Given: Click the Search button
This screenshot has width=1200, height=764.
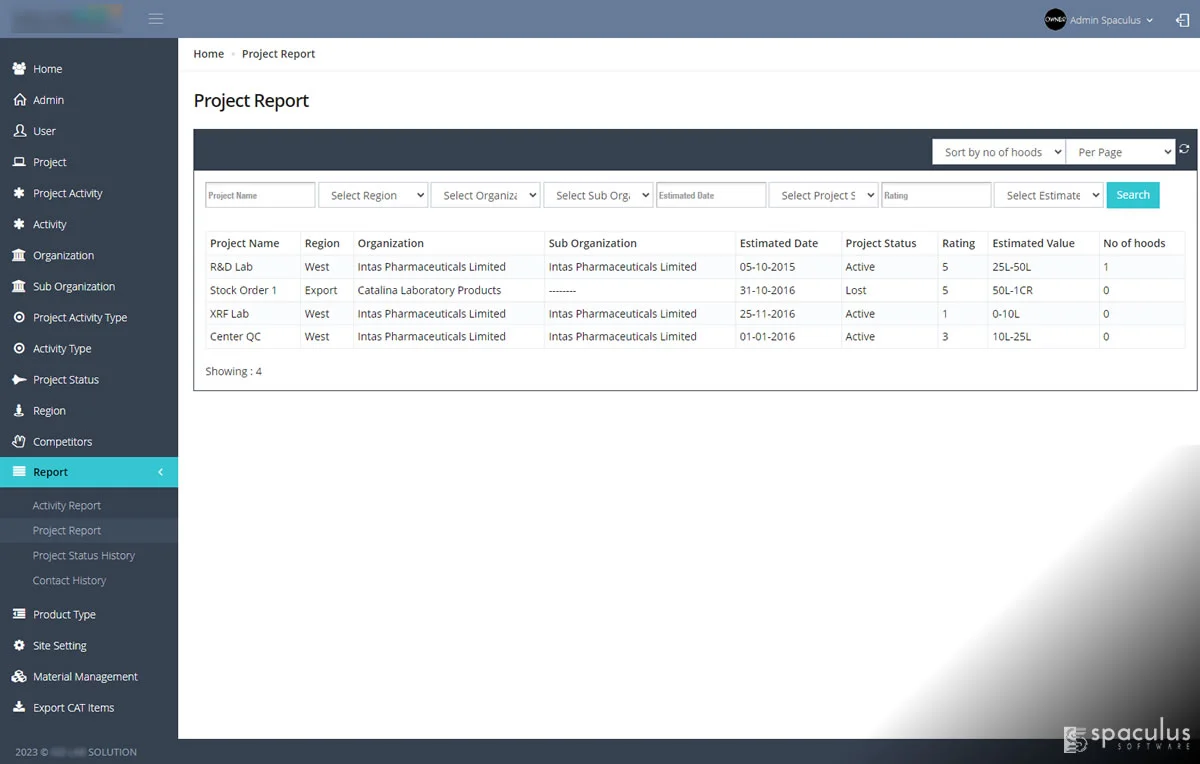Looking at the screenshot, I should (x=1133, y=195).
